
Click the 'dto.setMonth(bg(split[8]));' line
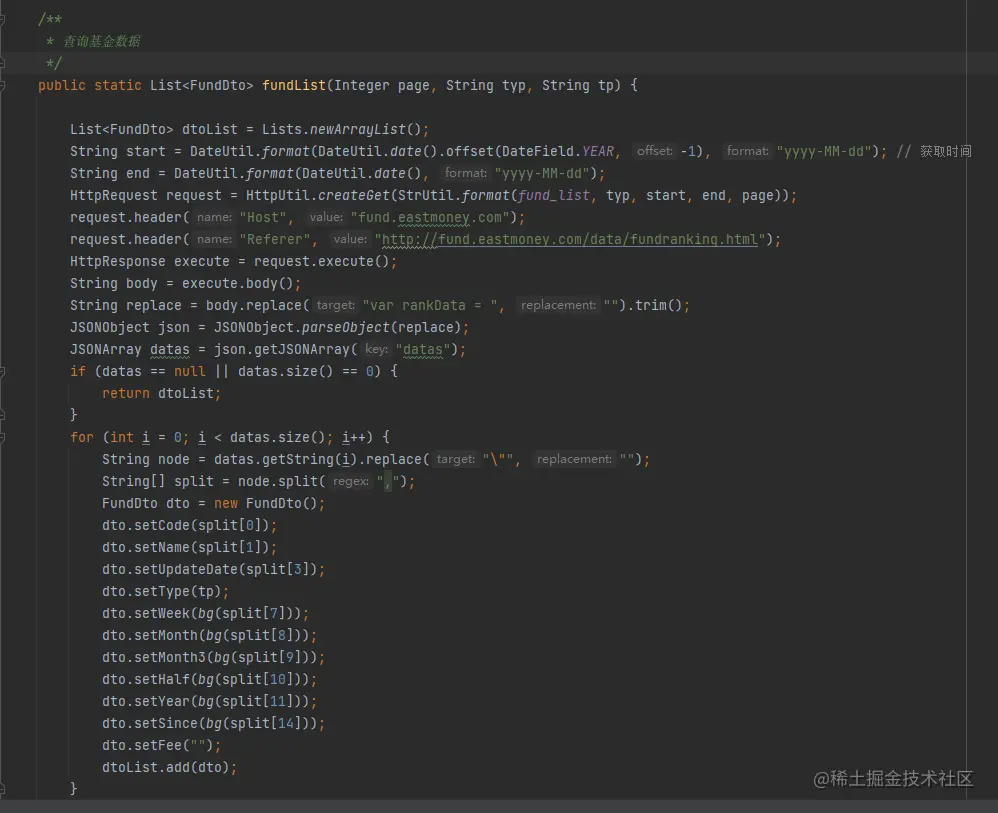tap(209, 635)
